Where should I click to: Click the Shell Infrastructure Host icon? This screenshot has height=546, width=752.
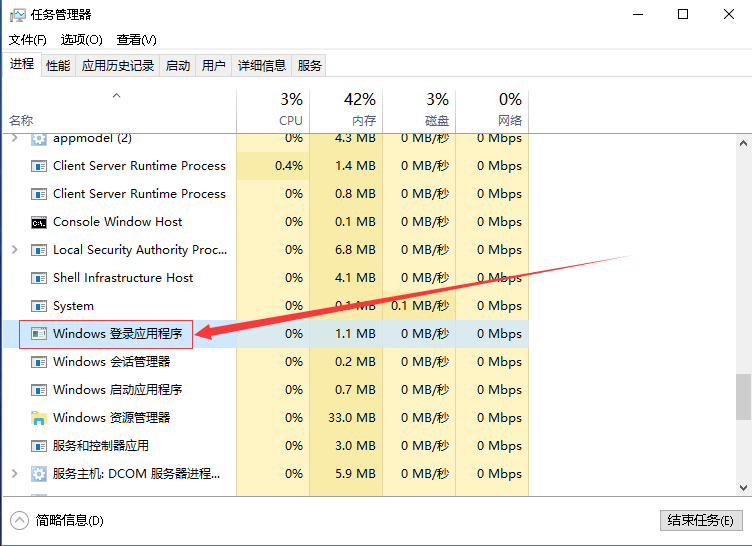(39, 278)
